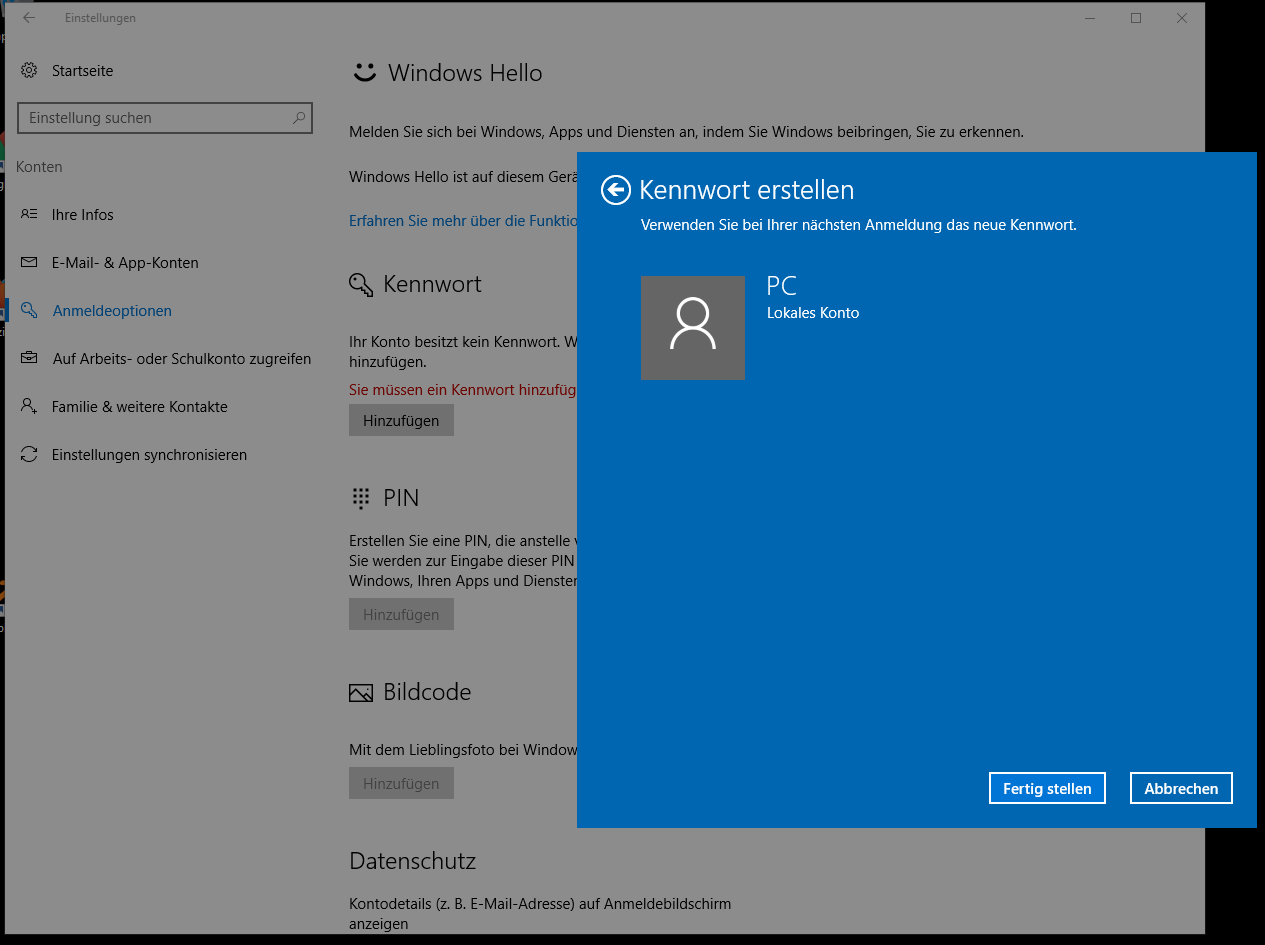Image resolution: width=1265 pixels, height=945 pixels.
Task: Click the Konten section label
Action: [40, 167]
